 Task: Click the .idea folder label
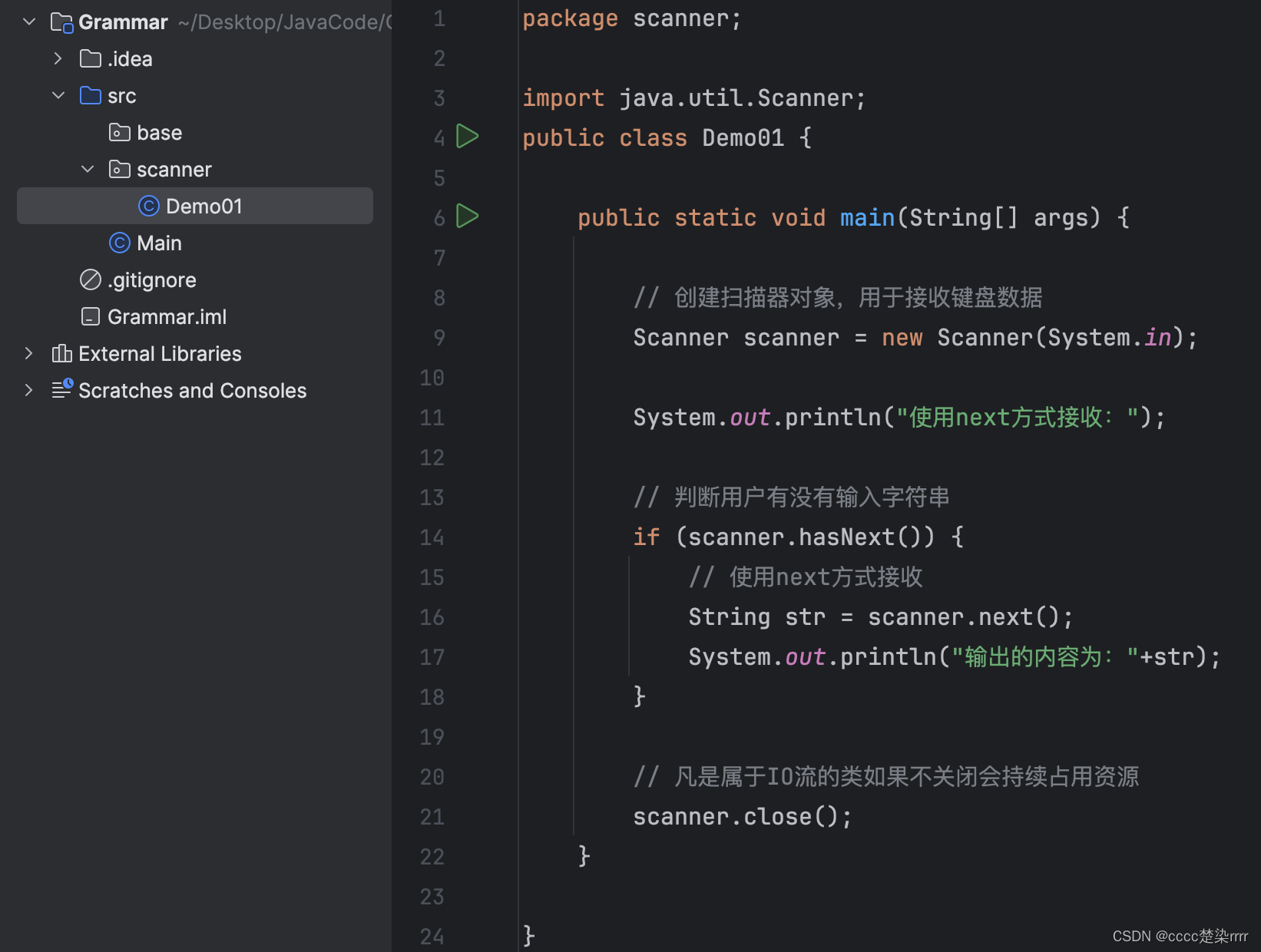(130, 59)
